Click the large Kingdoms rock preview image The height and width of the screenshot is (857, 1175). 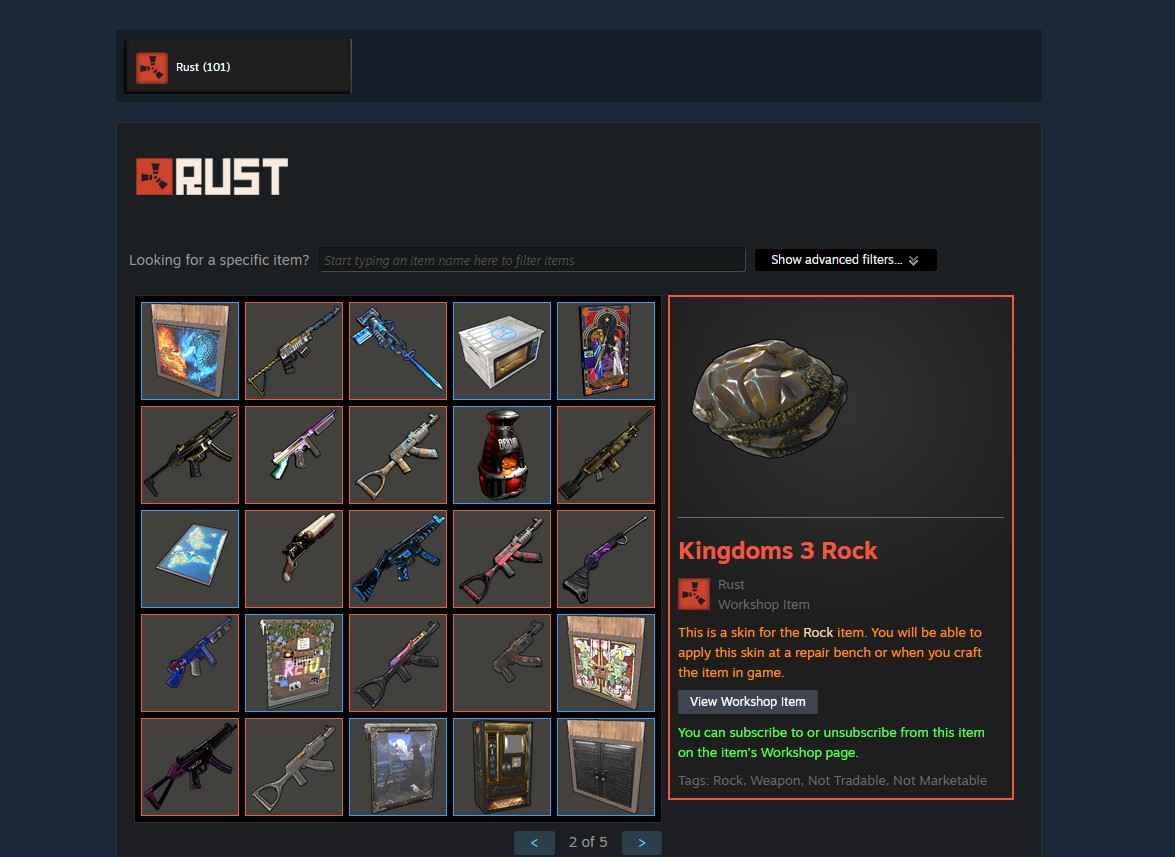(770, 399)
